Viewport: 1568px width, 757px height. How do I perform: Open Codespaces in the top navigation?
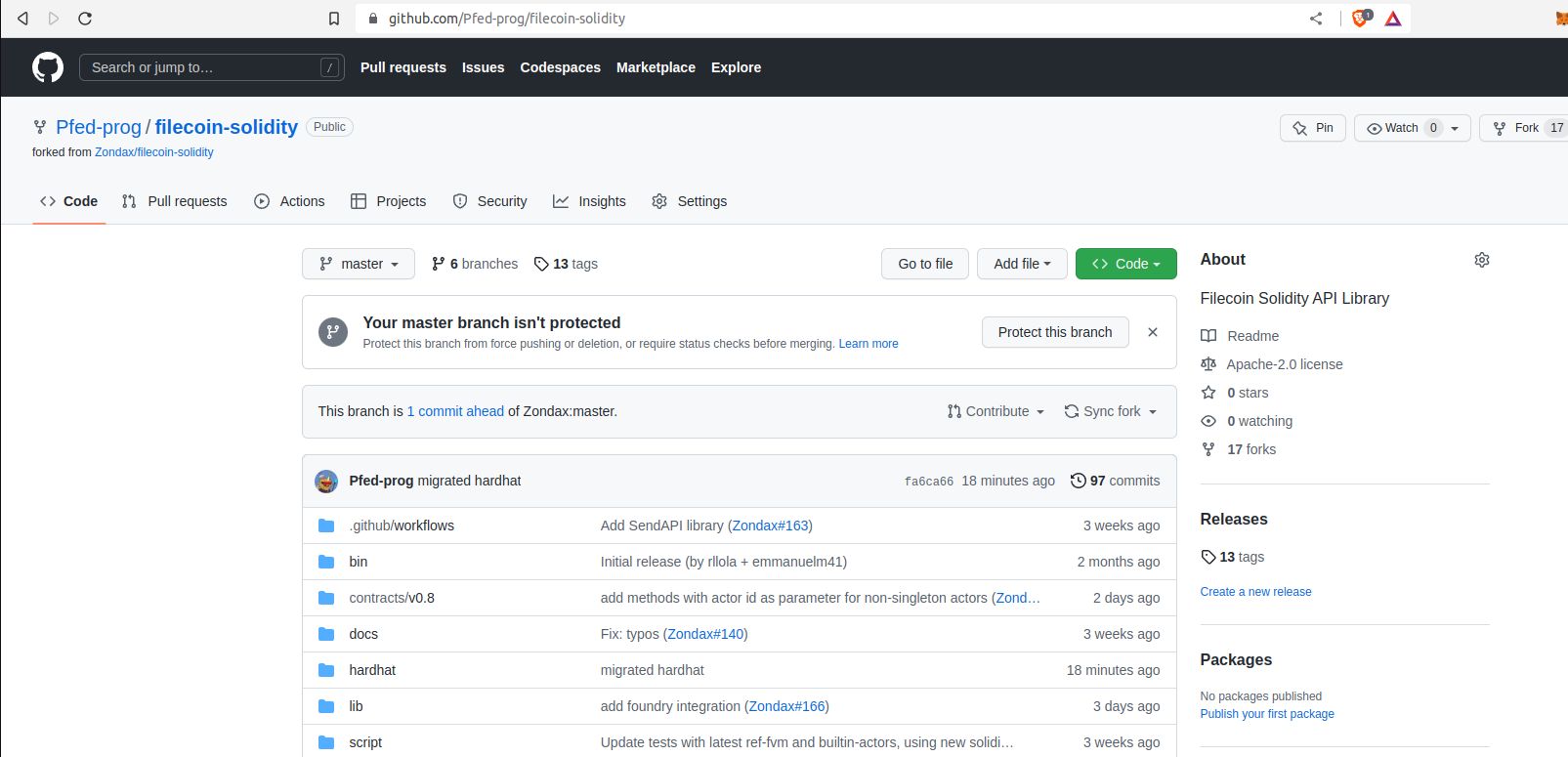pyautogui.click(x=561, y=67)
